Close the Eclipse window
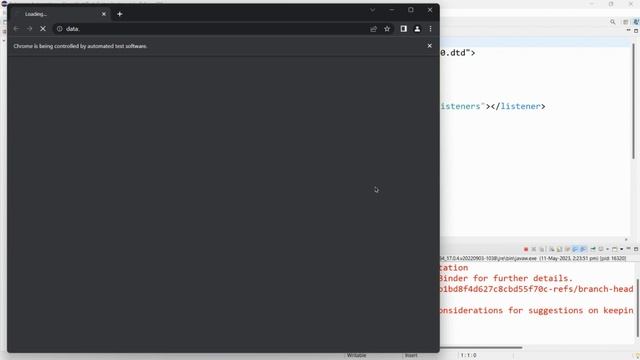The width and height of the screenshot is (640, 360). click(631, 4)
